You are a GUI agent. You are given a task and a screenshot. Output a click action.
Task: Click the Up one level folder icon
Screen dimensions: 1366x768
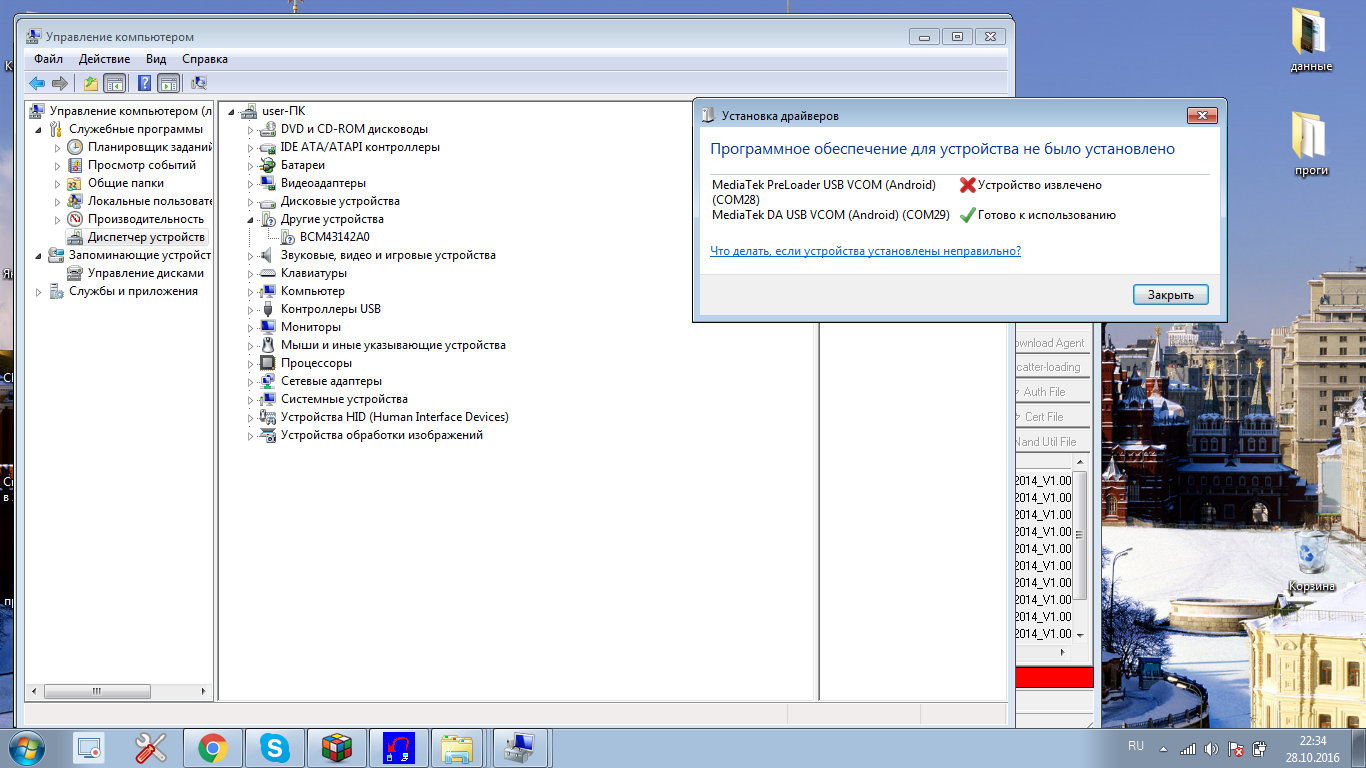[91, 83]
